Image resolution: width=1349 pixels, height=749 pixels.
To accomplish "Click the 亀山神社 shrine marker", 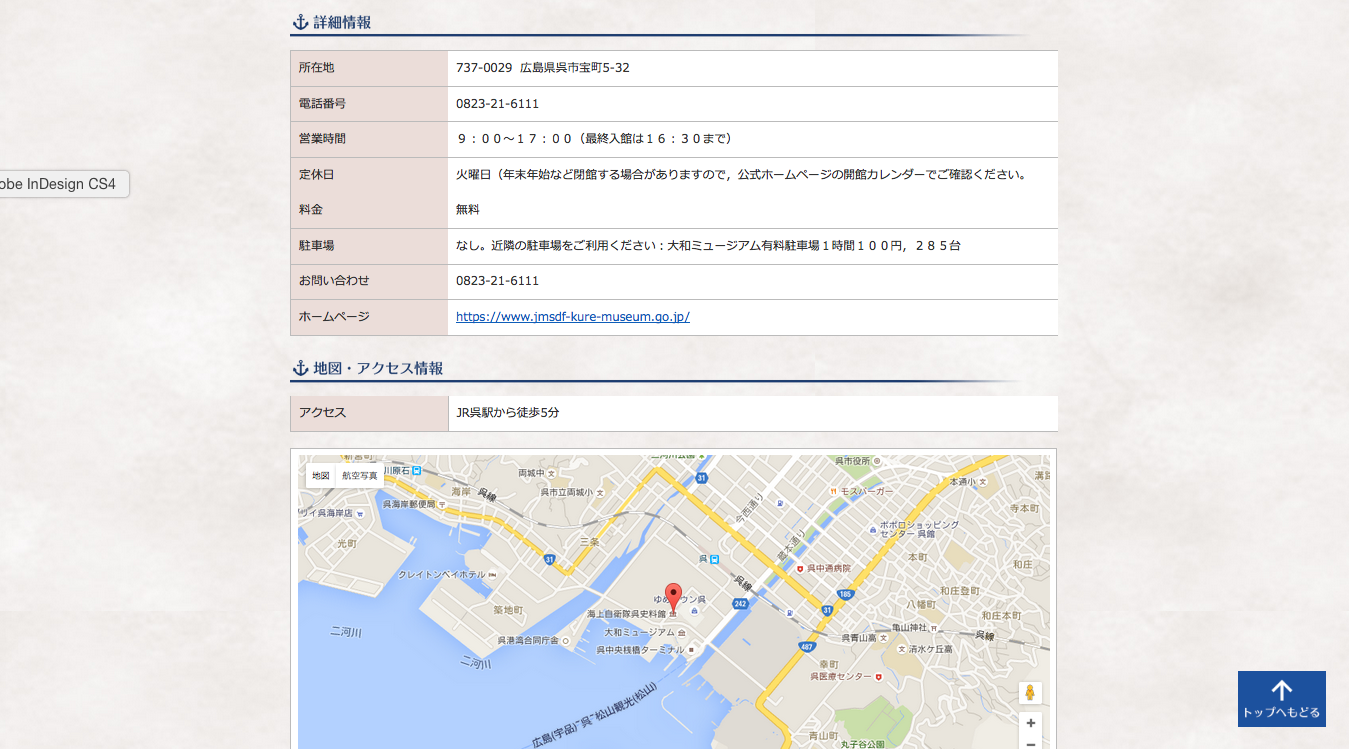I will click(x=934, y=627).
